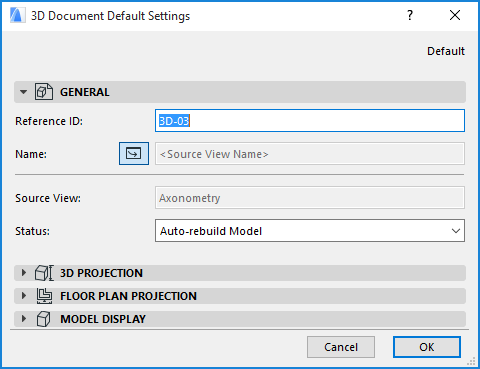The height and width of the screenshot is (369, 480).
Task: Click the FLOOR PLAN PROJECTION title
Action: [x=128, y=296]
